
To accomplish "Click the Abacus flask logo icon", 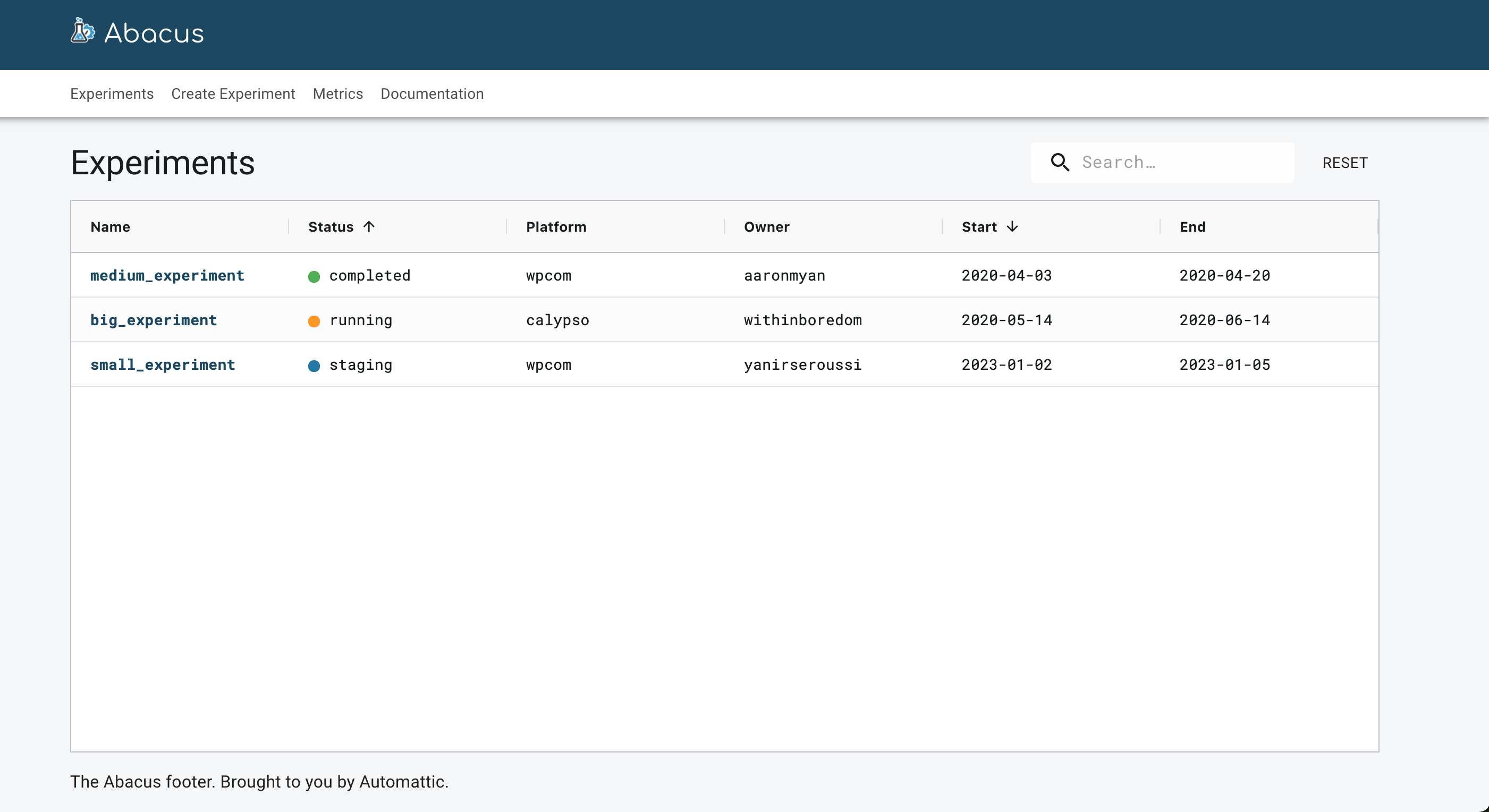I will [83, 31].
